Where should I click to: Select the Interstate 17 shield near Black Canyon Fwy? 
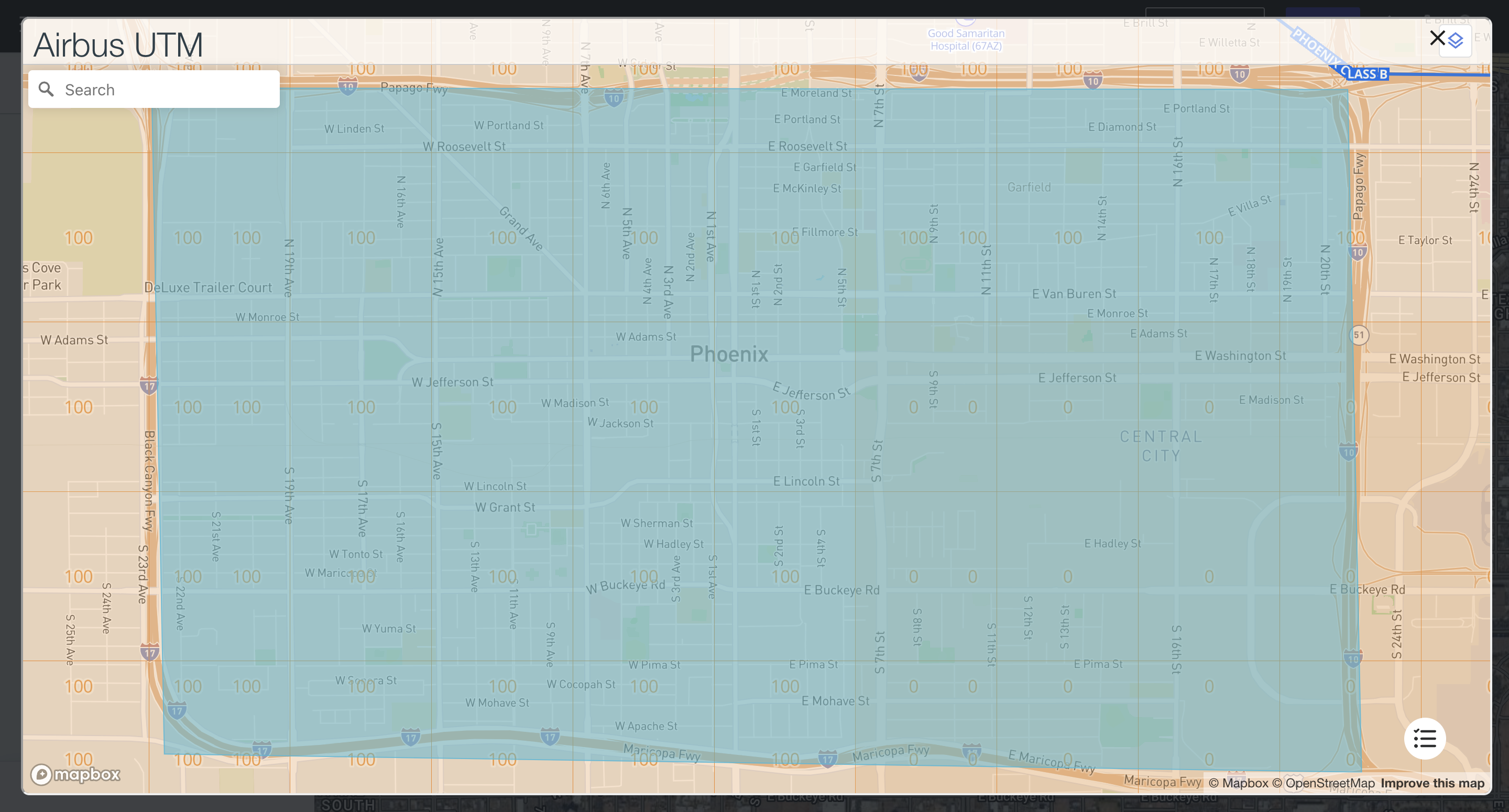(150, 386)
